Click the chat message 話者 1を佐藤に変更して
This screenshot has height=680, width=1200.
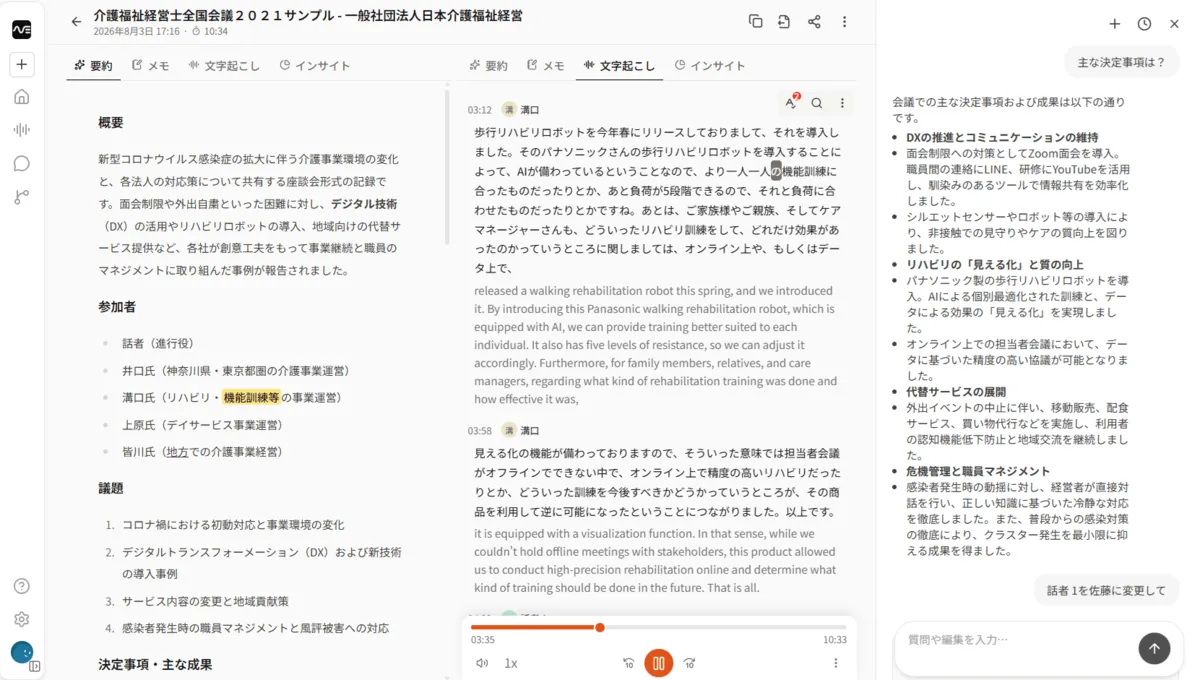click(1106, 591)
